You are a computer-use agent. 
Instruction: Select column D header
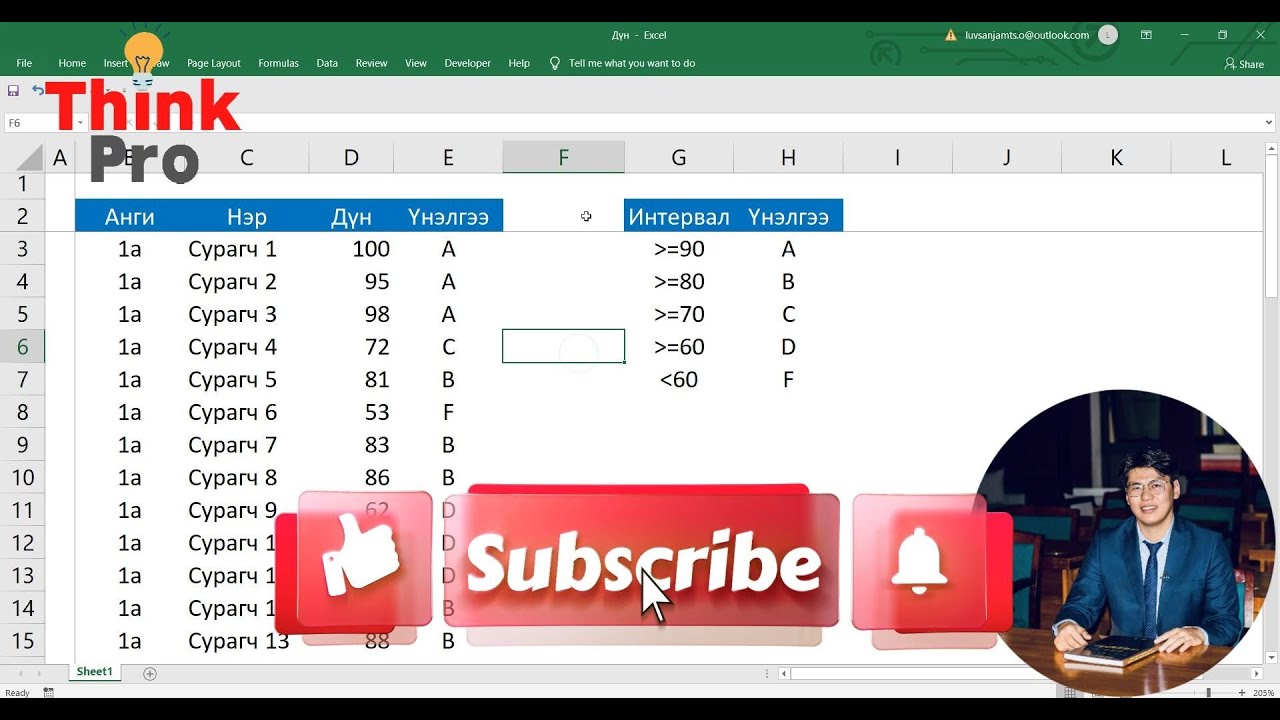pyautogui.click(x=351, y=158)
